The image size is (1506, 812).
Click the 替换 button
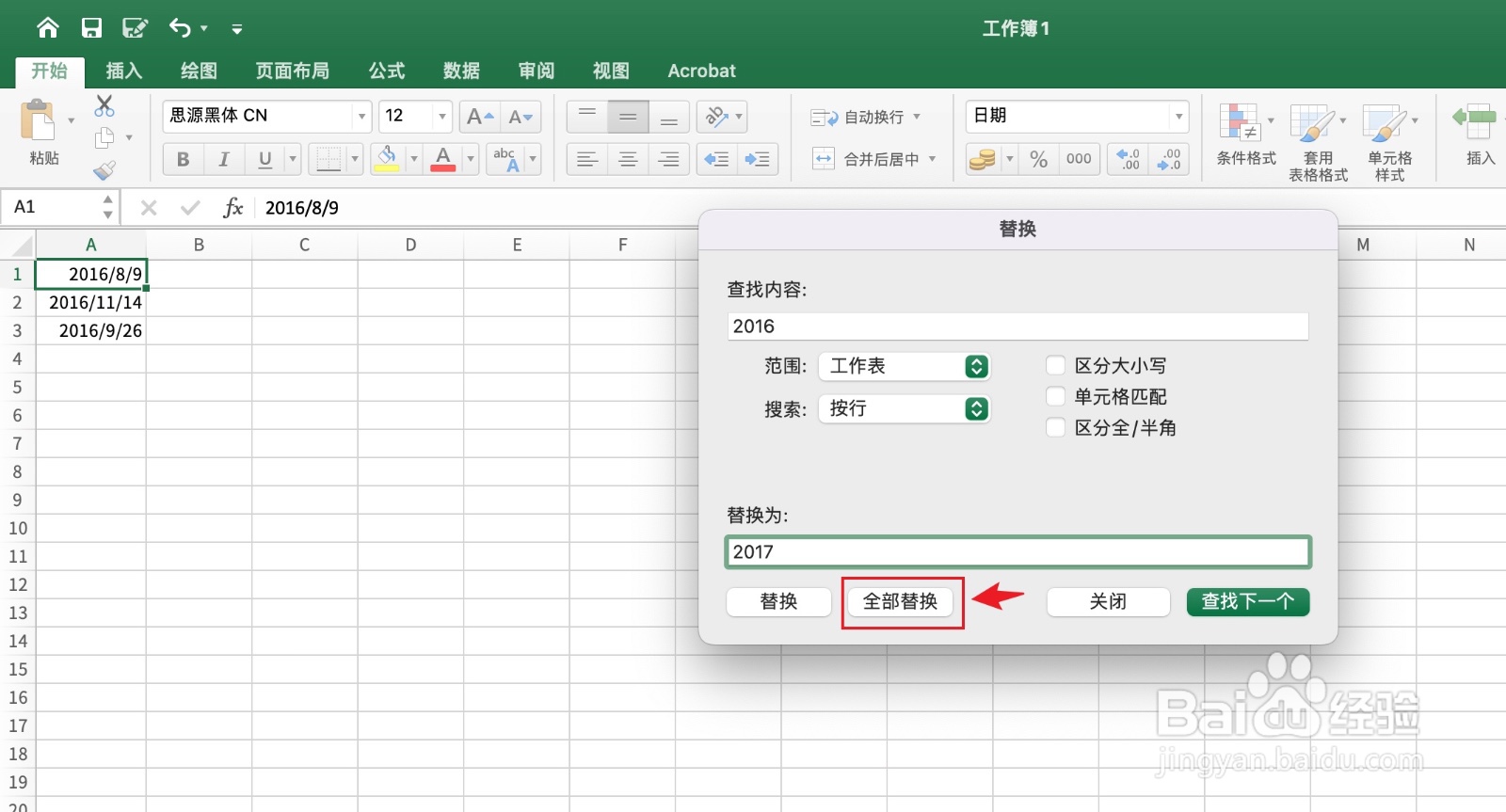coord(778,601)
